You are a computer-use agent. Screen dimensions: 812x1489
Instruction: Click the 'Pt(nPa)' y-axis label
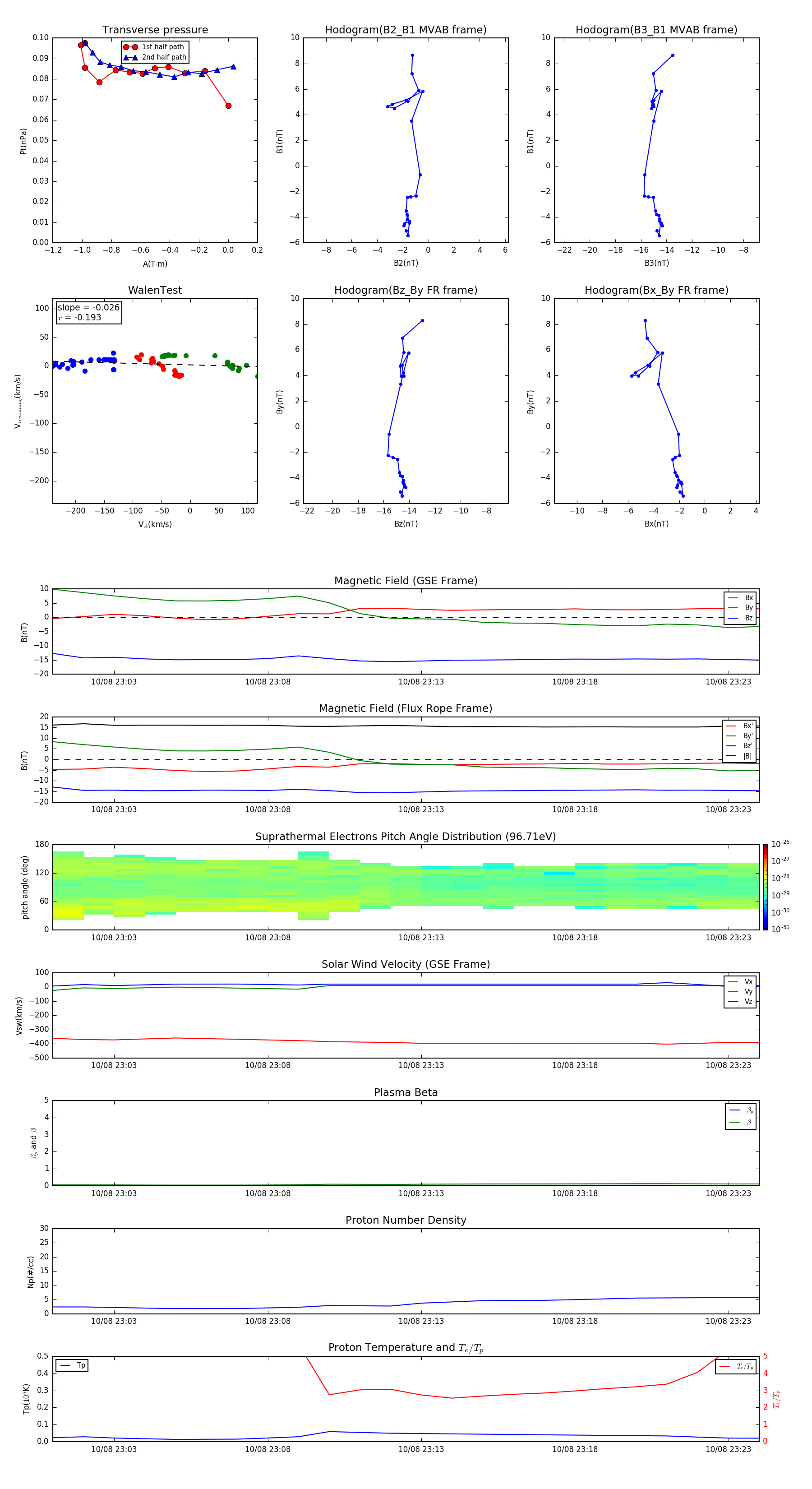[x=23, y=140]
